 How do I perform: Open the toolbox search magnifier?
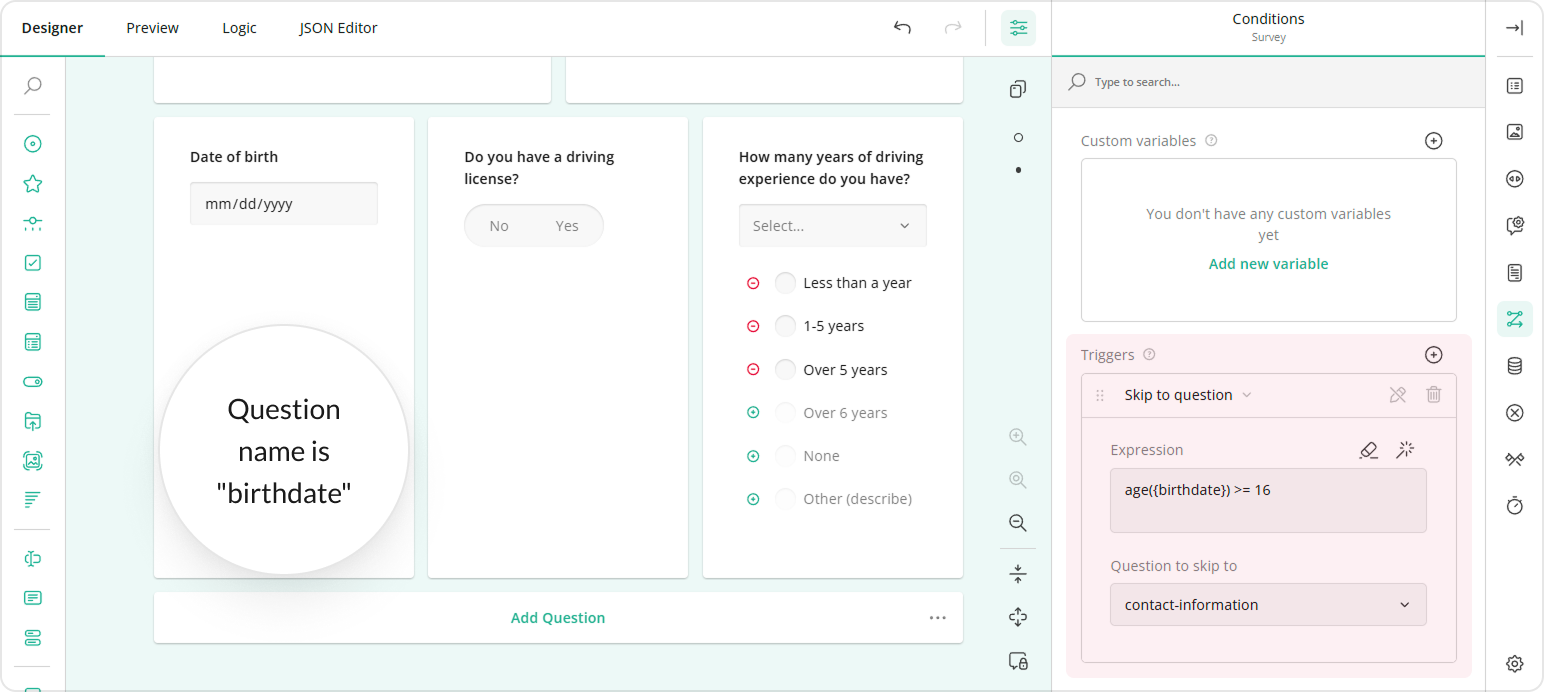tap(32, 86)
